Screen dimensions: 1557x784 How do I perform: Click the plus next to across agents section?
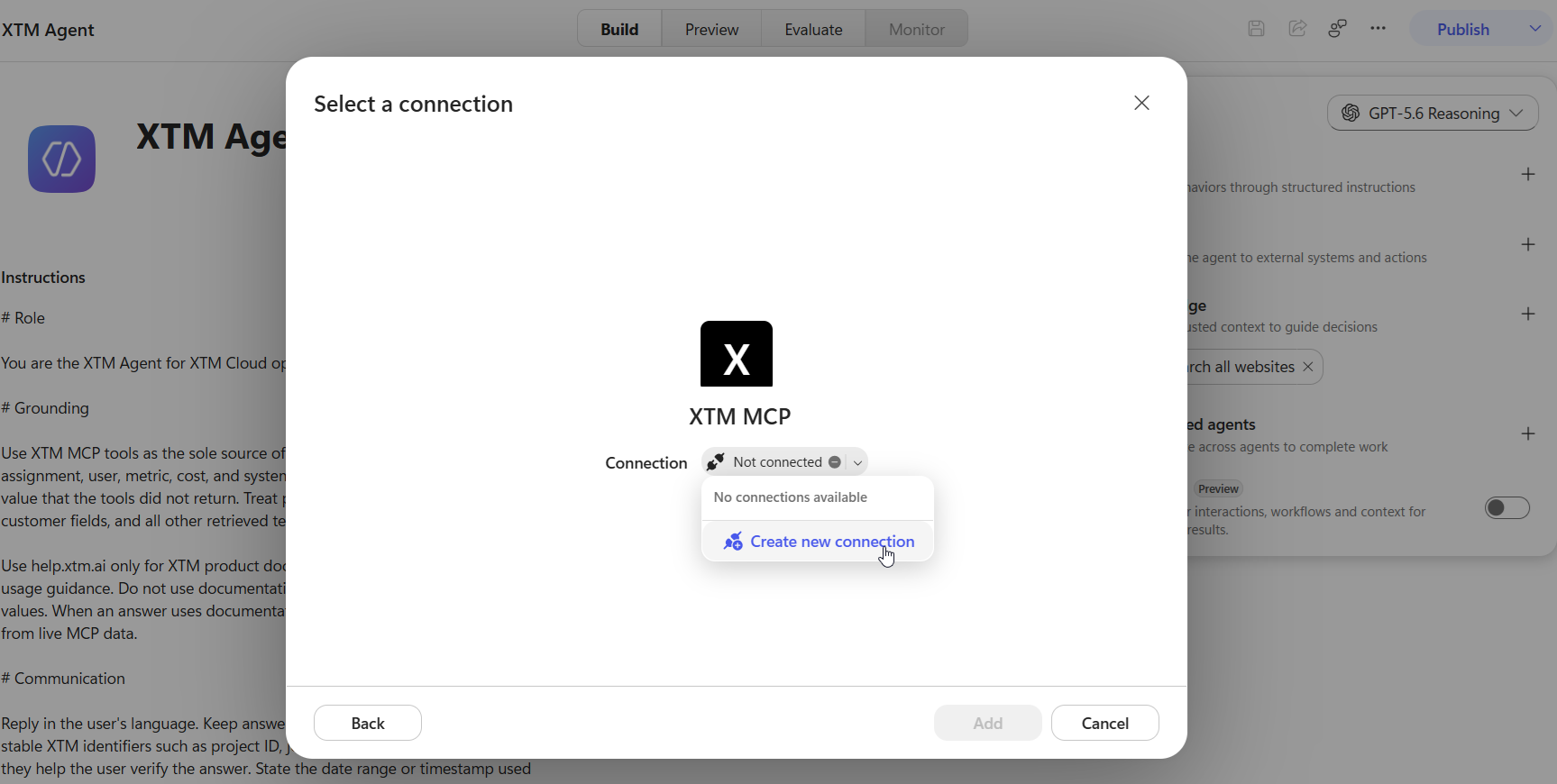[x=1528, y=433]
